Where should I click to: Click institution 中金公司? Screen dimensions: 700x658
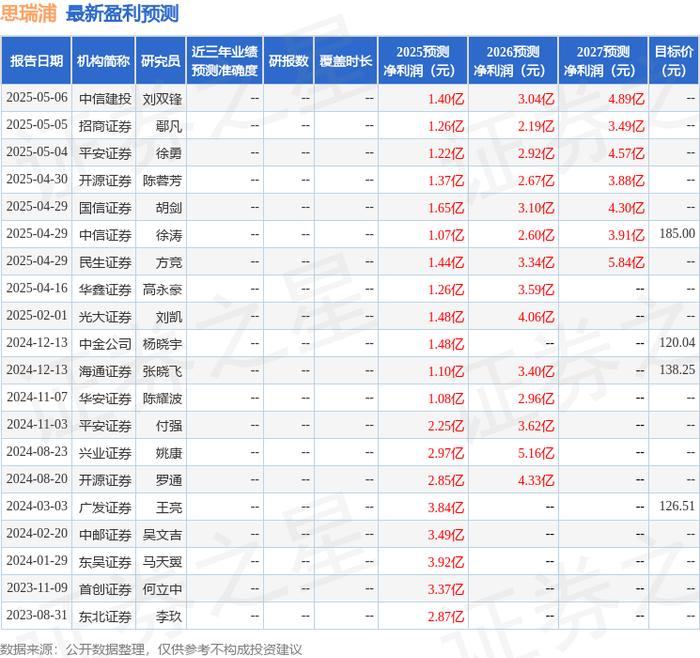(x=105, y=344)
